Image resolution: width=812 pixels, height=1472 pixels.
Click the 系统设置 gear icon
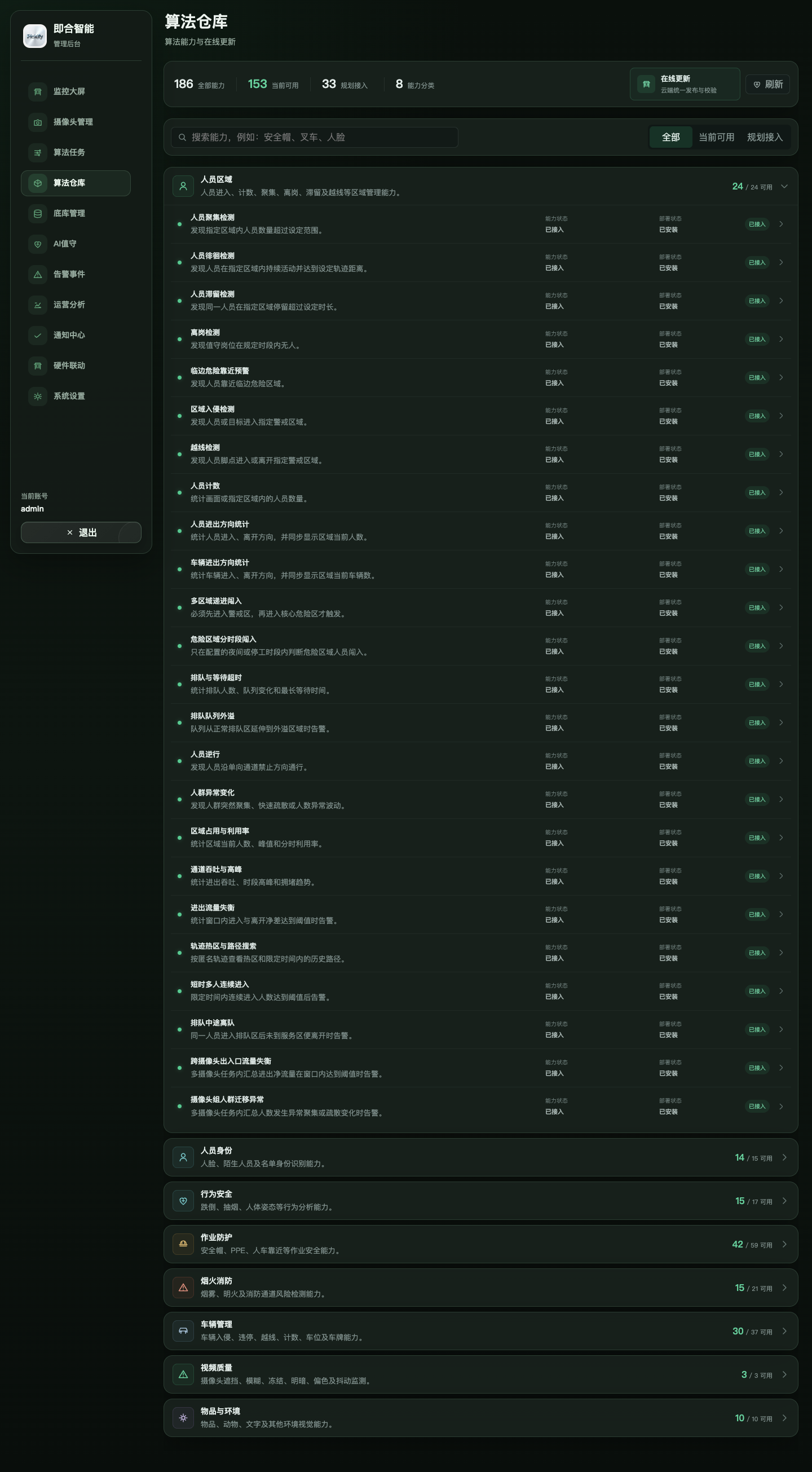[38, 396]
